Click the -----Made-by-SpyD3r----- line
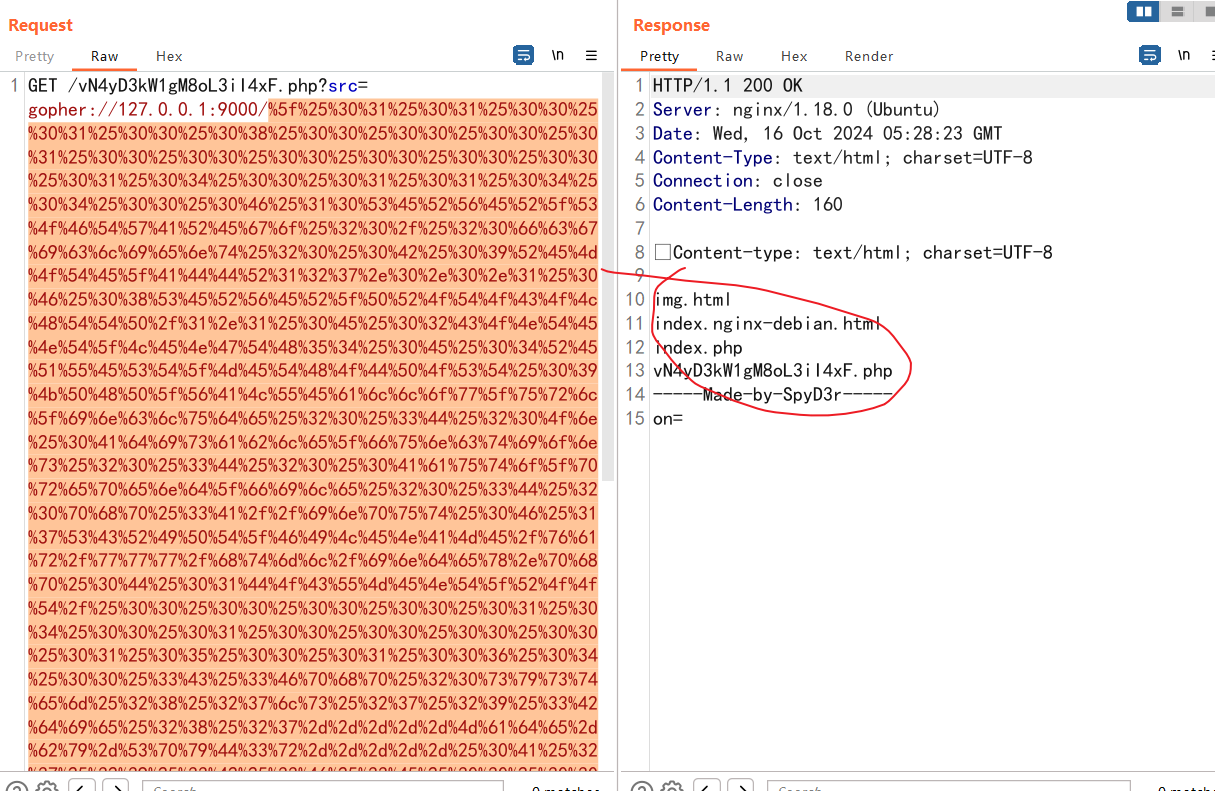The width and height of the screenshot is (1215, 791). pyautogui.click(x=772, y=394)
